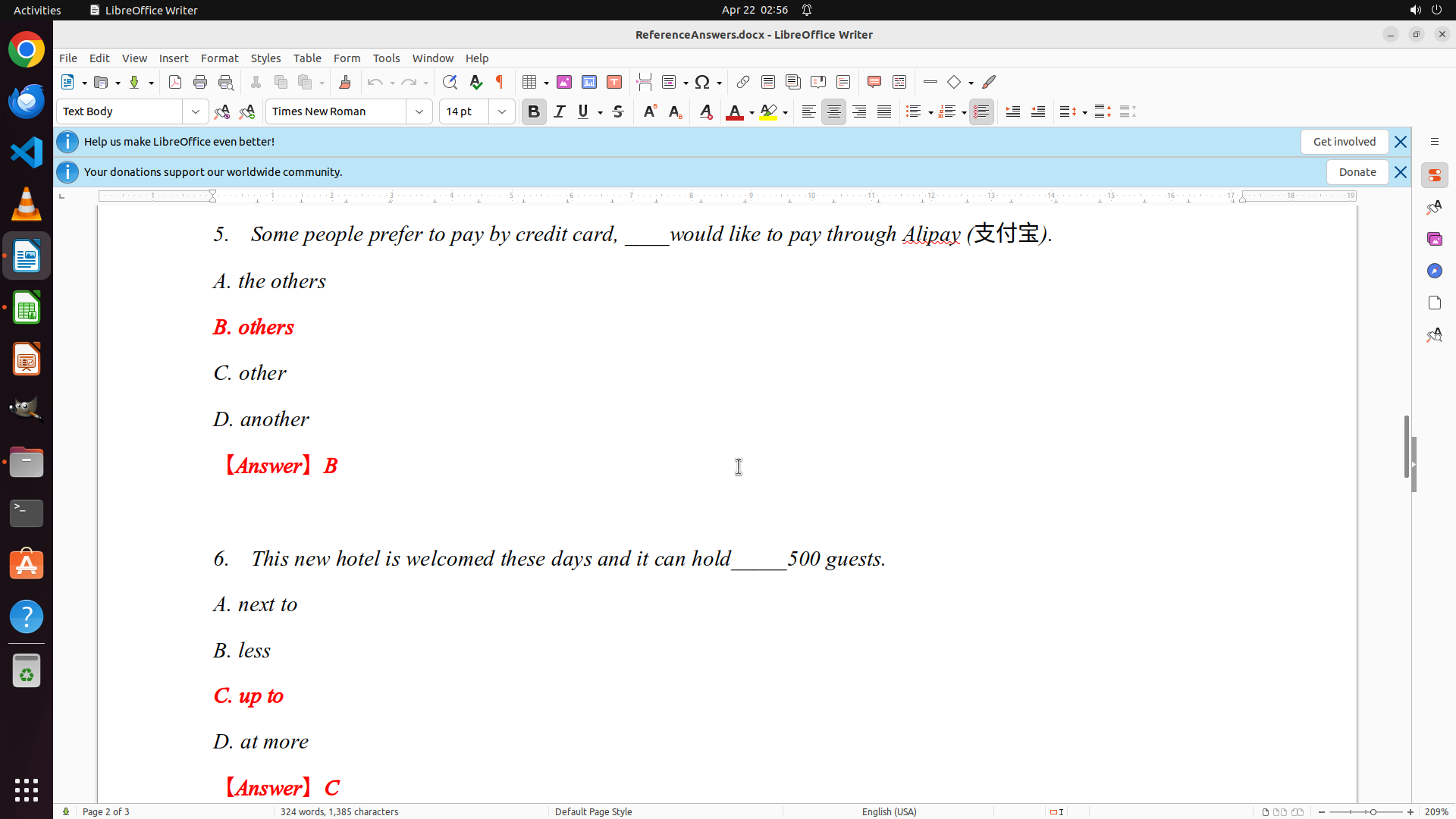The width and height of the screenshot is (1456, 819).
Task: Open Files from the Ubuntu dock
Action: (x=27, y=462)
